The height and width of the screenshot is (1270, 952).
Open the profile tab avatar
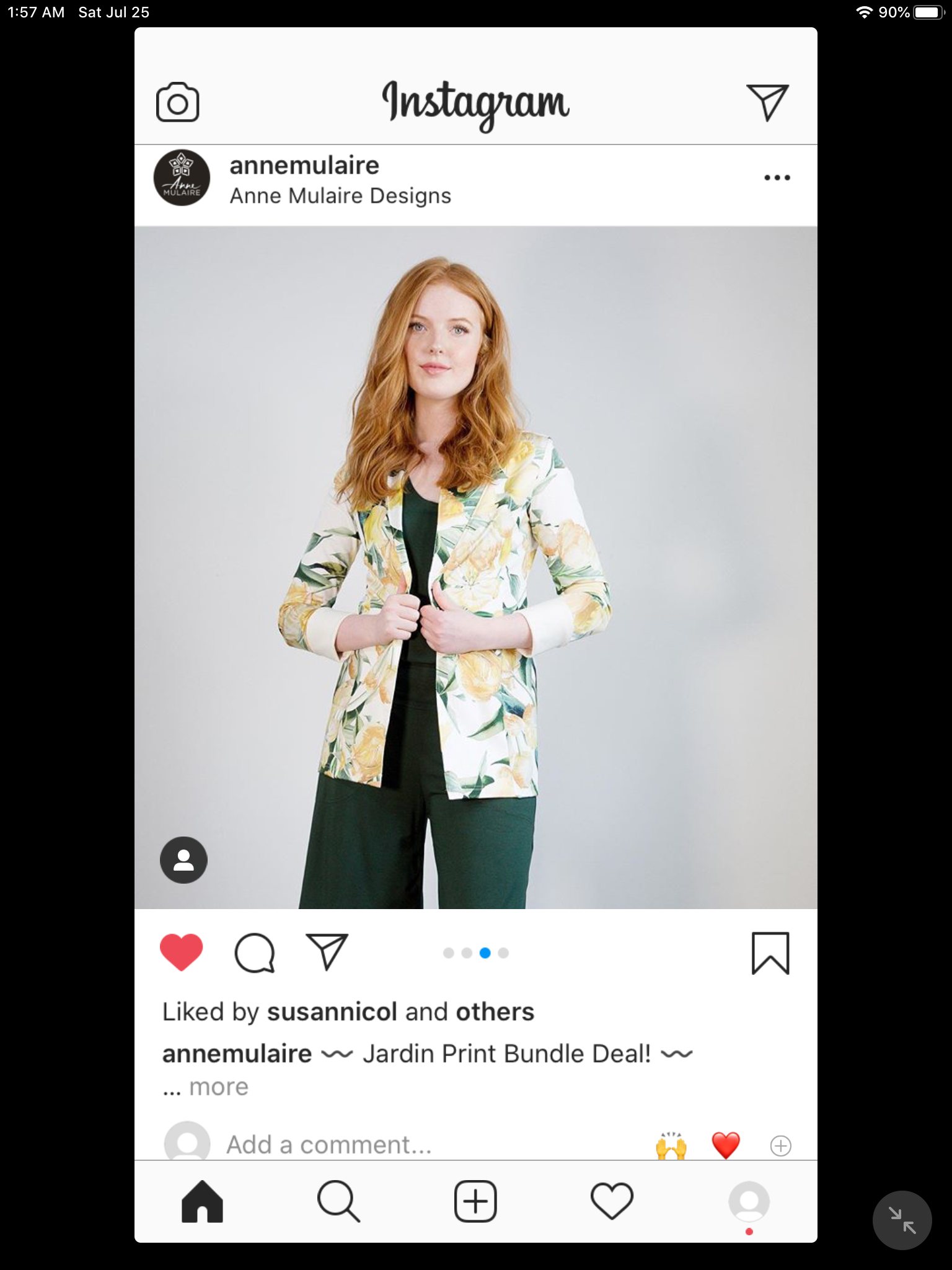[749, 1201]
